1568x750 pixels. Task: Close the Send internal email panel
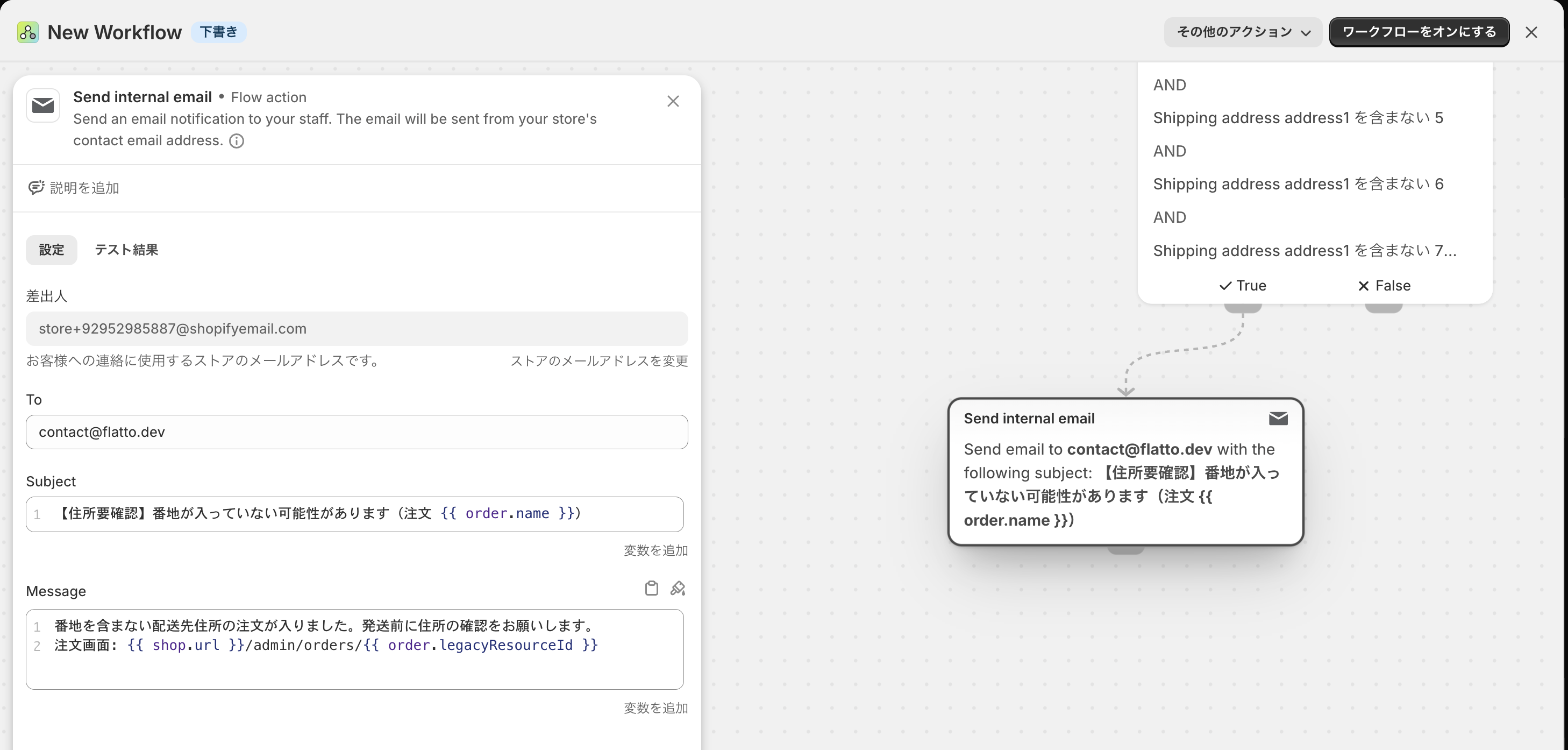(x=673, y=101)
